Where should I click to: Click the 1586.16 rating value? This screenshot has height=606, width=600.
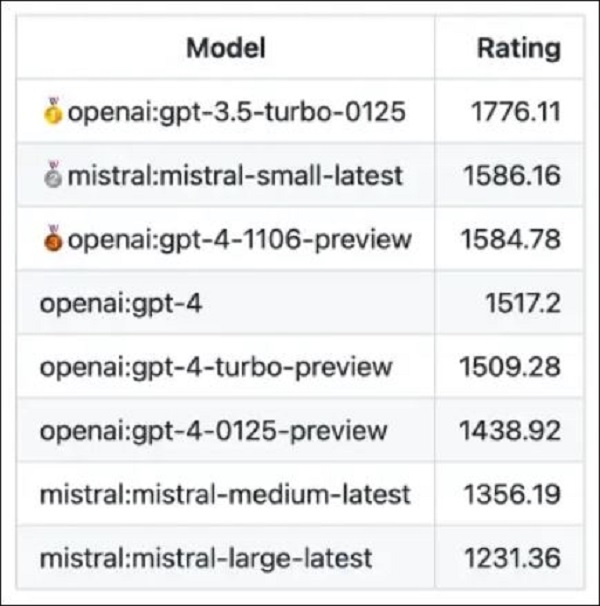click(512, 176)
